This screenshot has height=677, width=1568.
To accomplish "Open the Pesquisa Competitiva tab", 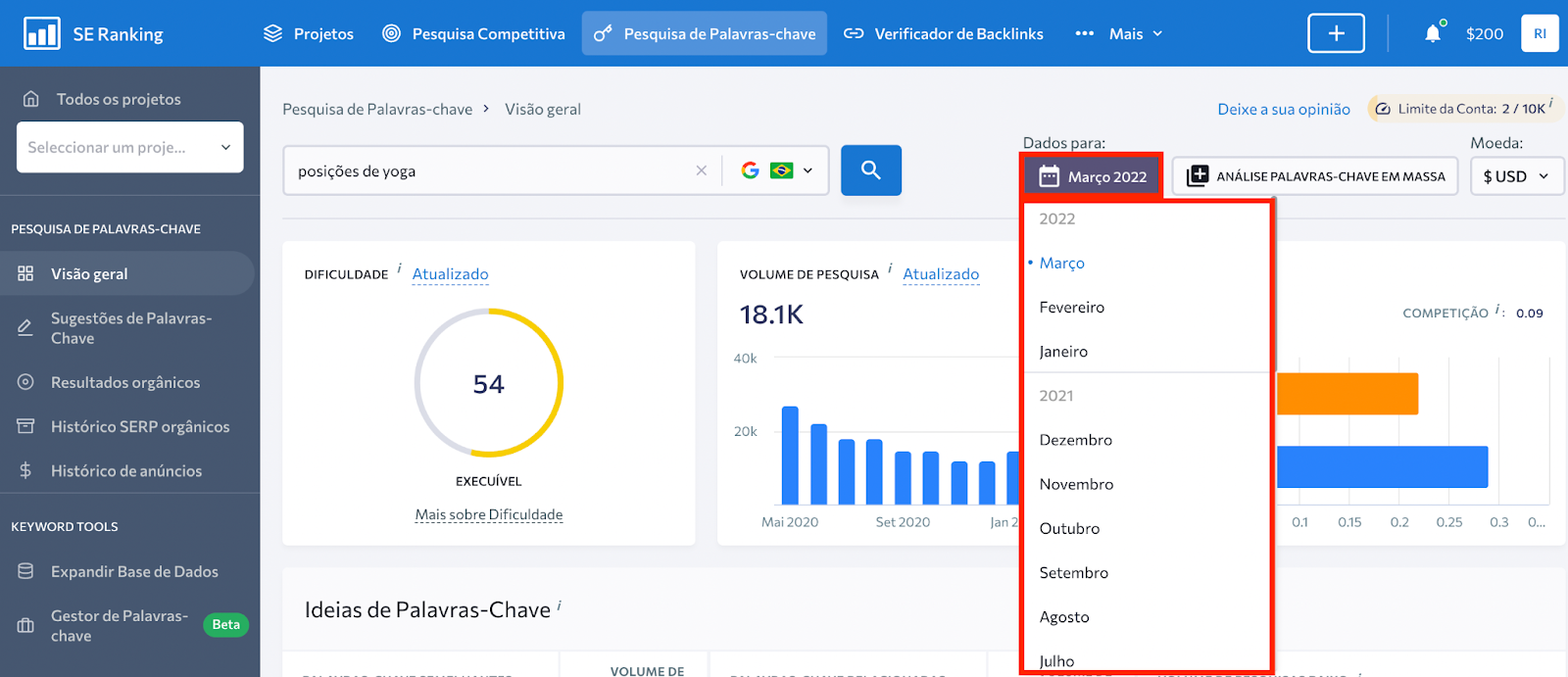I will click(473, 34).
